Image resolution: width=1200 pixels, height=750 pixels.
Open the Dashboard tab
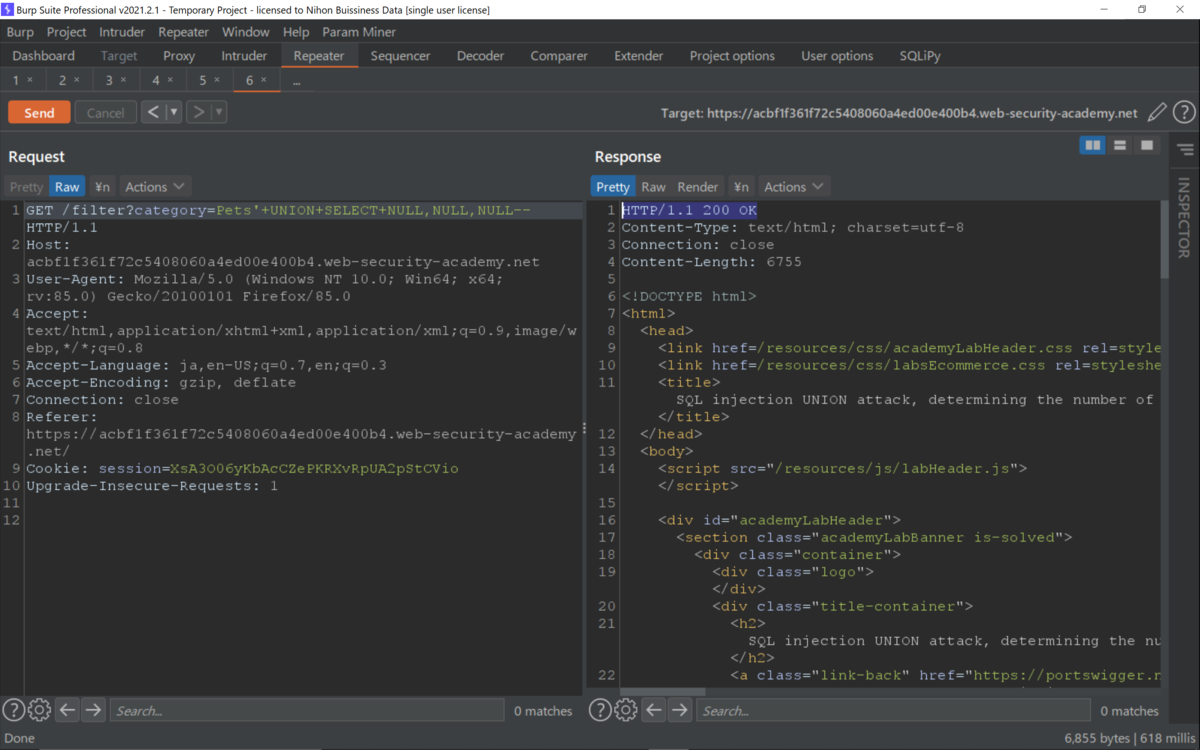click(44, 56)
